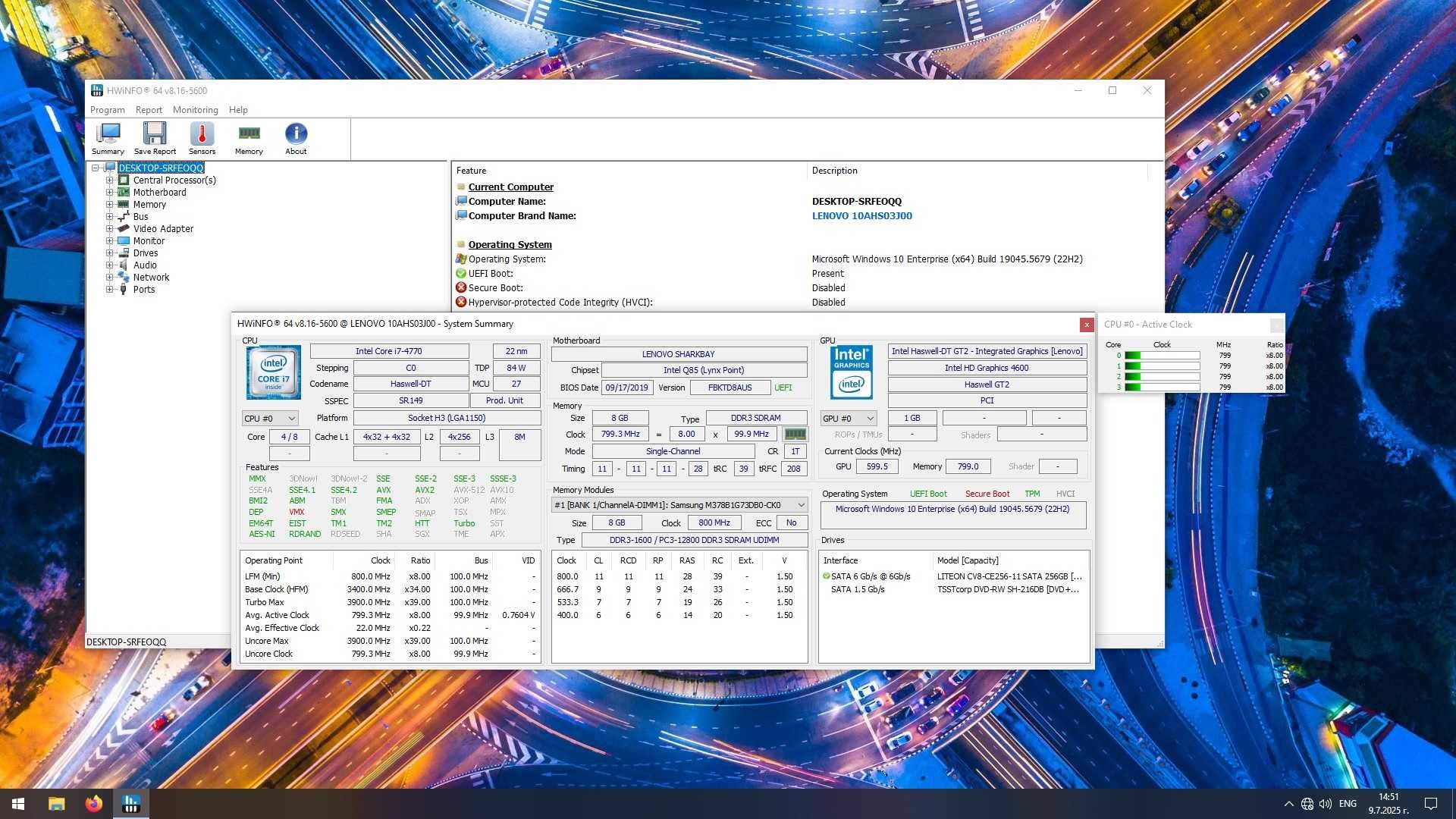Select the Monitor tree item
The height and width of the screenshot is (819, 1456).
tap(149, 241)
